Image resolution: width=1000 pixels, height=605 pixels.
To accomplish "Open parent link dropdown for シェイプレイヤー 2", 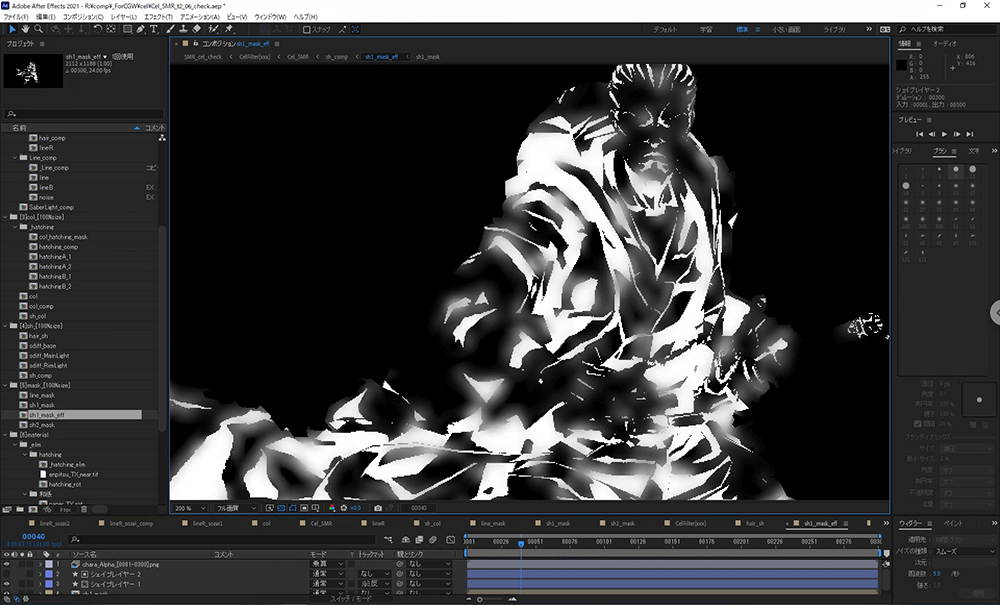I will (x=428, y=574).
